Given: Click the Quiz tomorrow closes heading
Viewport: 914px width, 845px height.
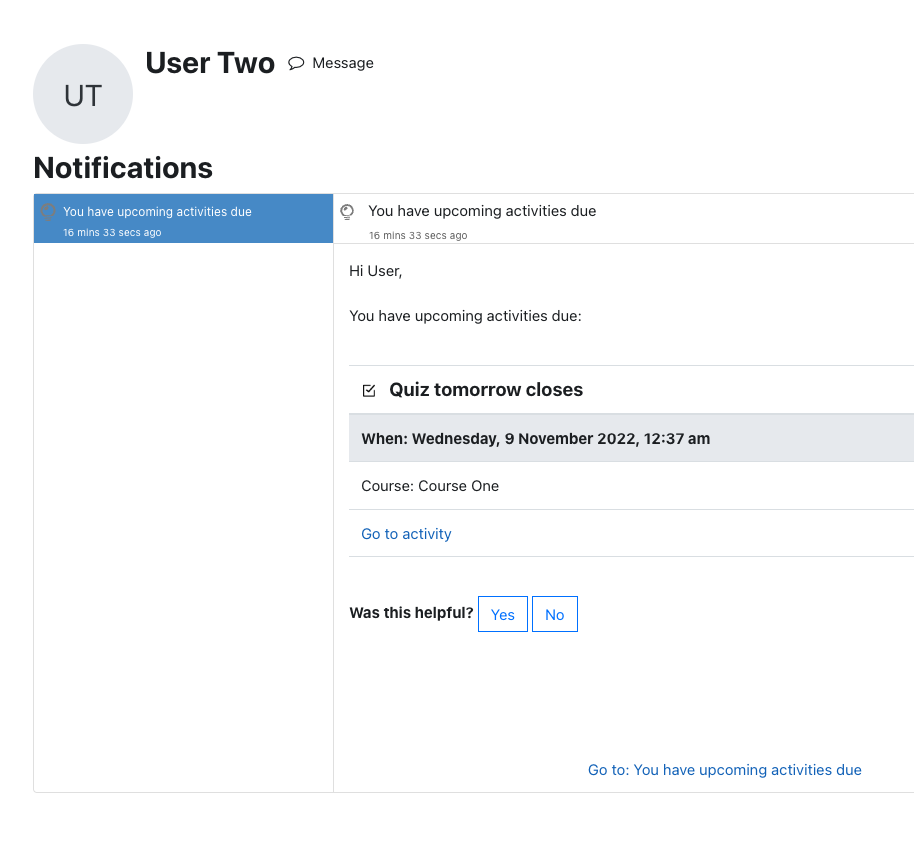Looking at the screenshot, I should [486, 390].
